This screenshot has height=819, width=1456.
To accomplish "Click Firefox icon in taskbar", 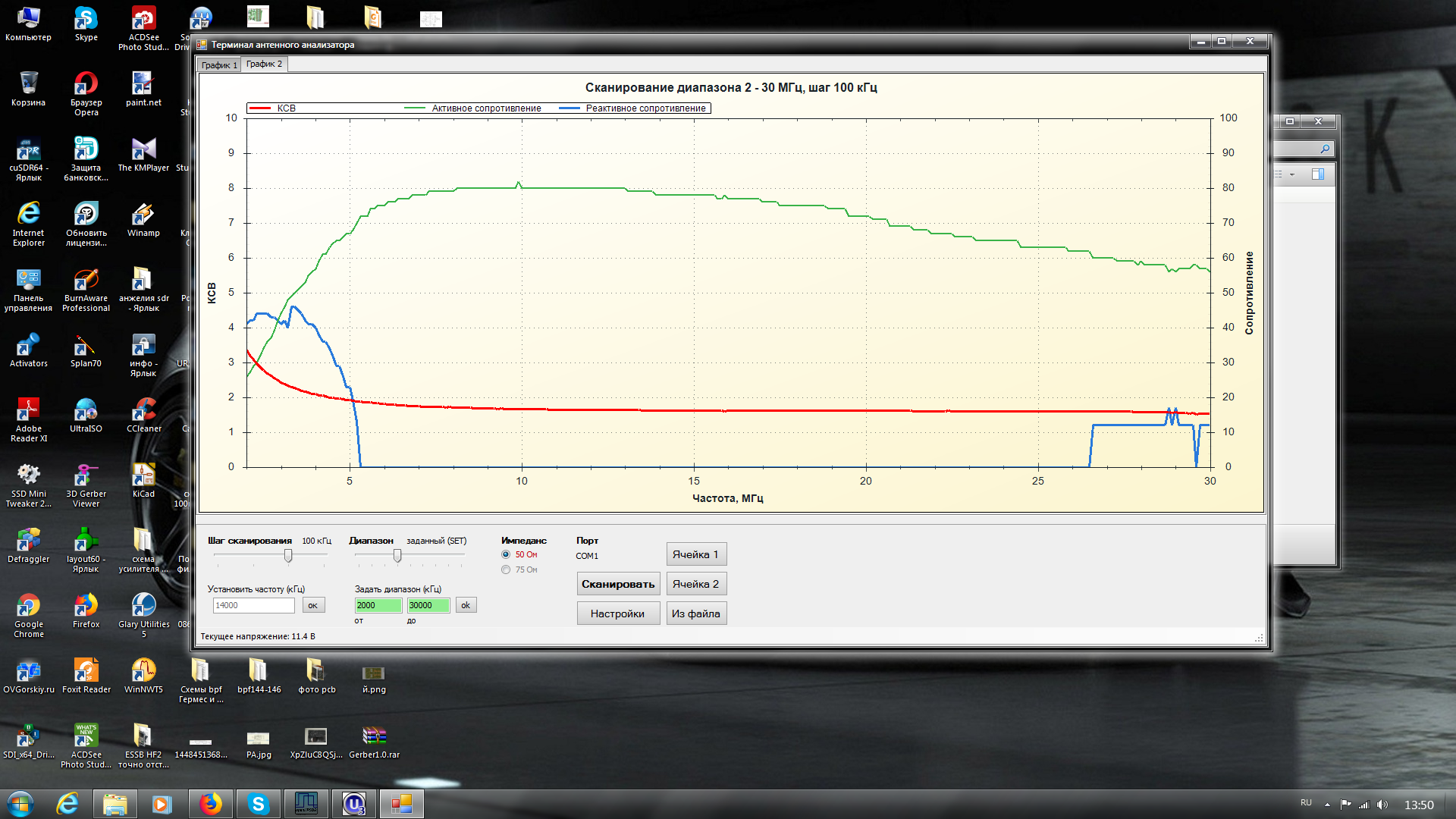I will pos(210,804).
